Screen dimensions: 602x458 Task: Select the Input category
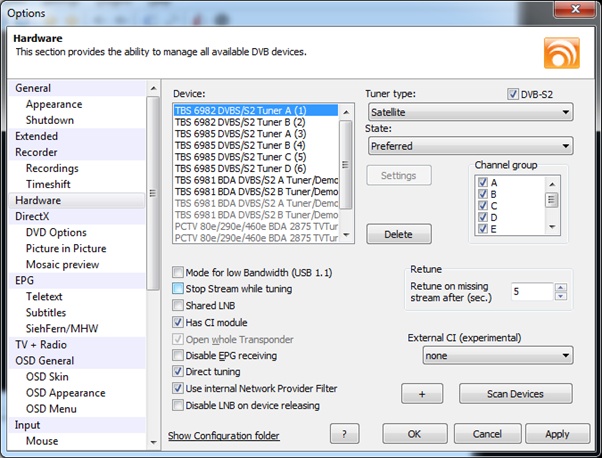tap(77, 425)
